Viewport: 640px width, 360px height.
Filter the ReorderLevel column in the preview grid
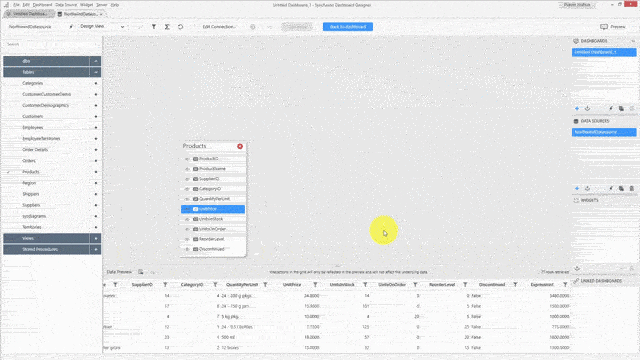465,284
